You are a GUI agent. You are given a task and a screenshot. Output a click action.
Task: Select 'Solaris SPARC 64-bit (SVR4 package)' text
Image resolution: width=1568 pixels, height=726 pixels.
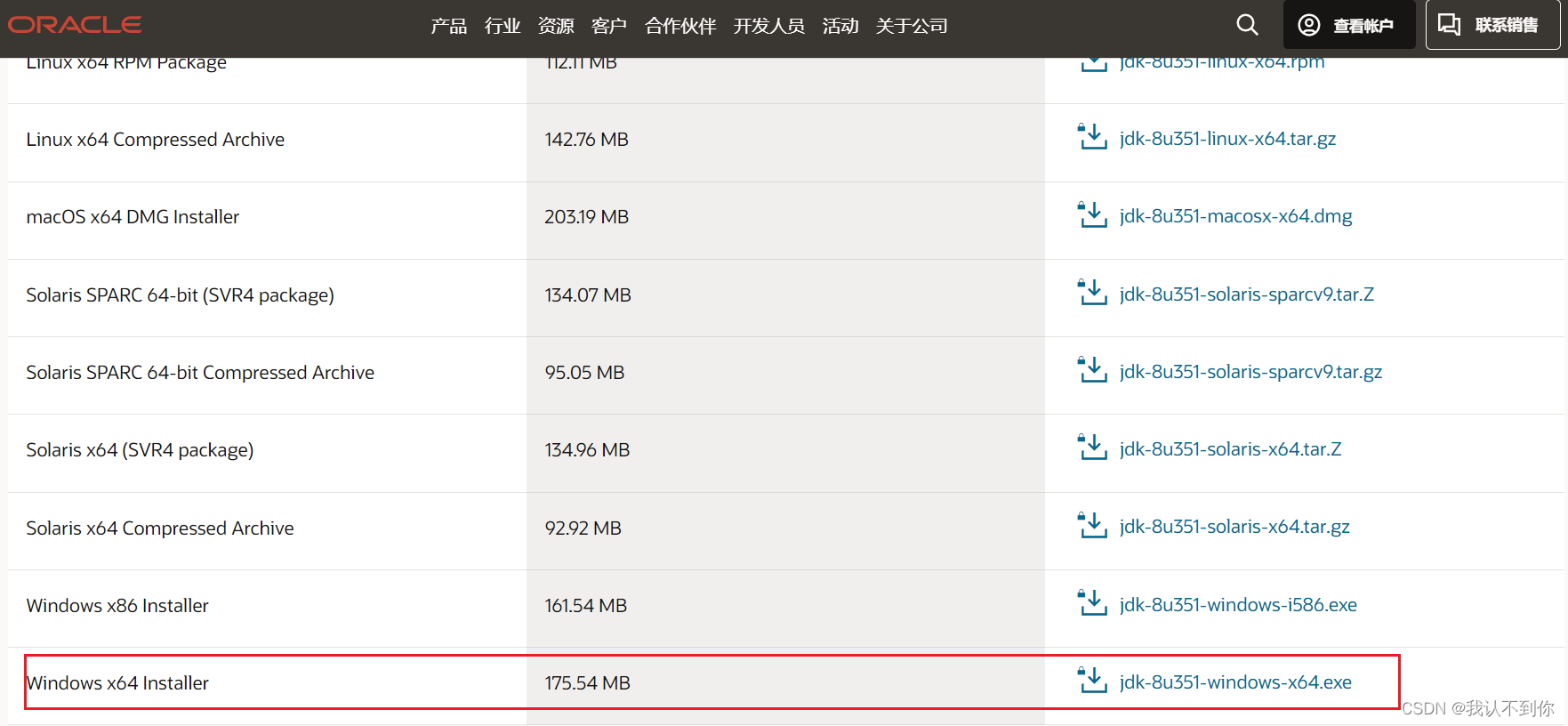[x=181, y=295]
